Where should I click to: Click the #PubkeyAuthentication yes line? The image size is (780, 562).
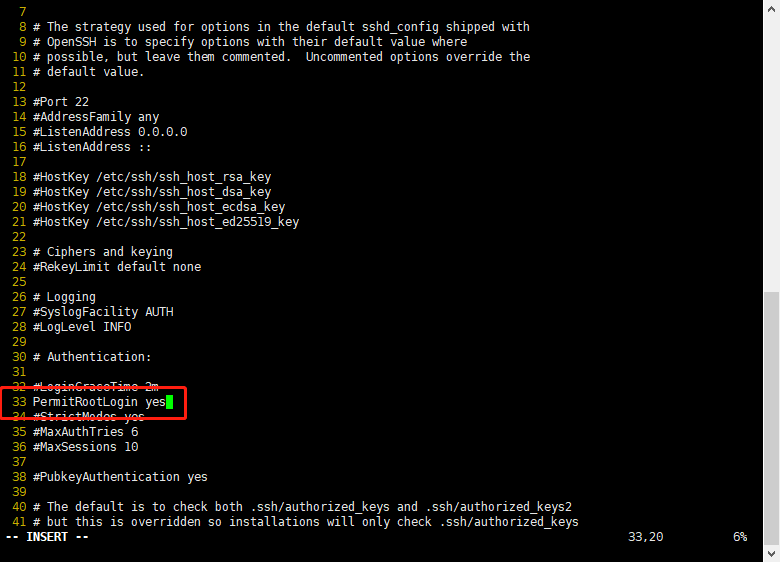(120, 477)
